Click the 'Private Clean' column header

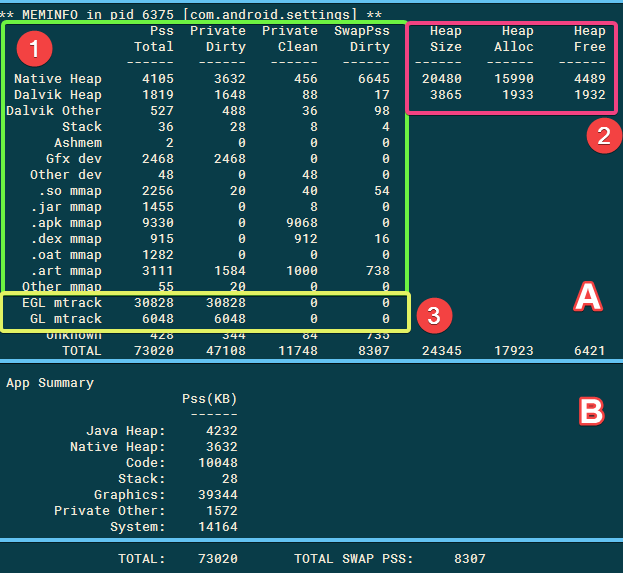290,39
